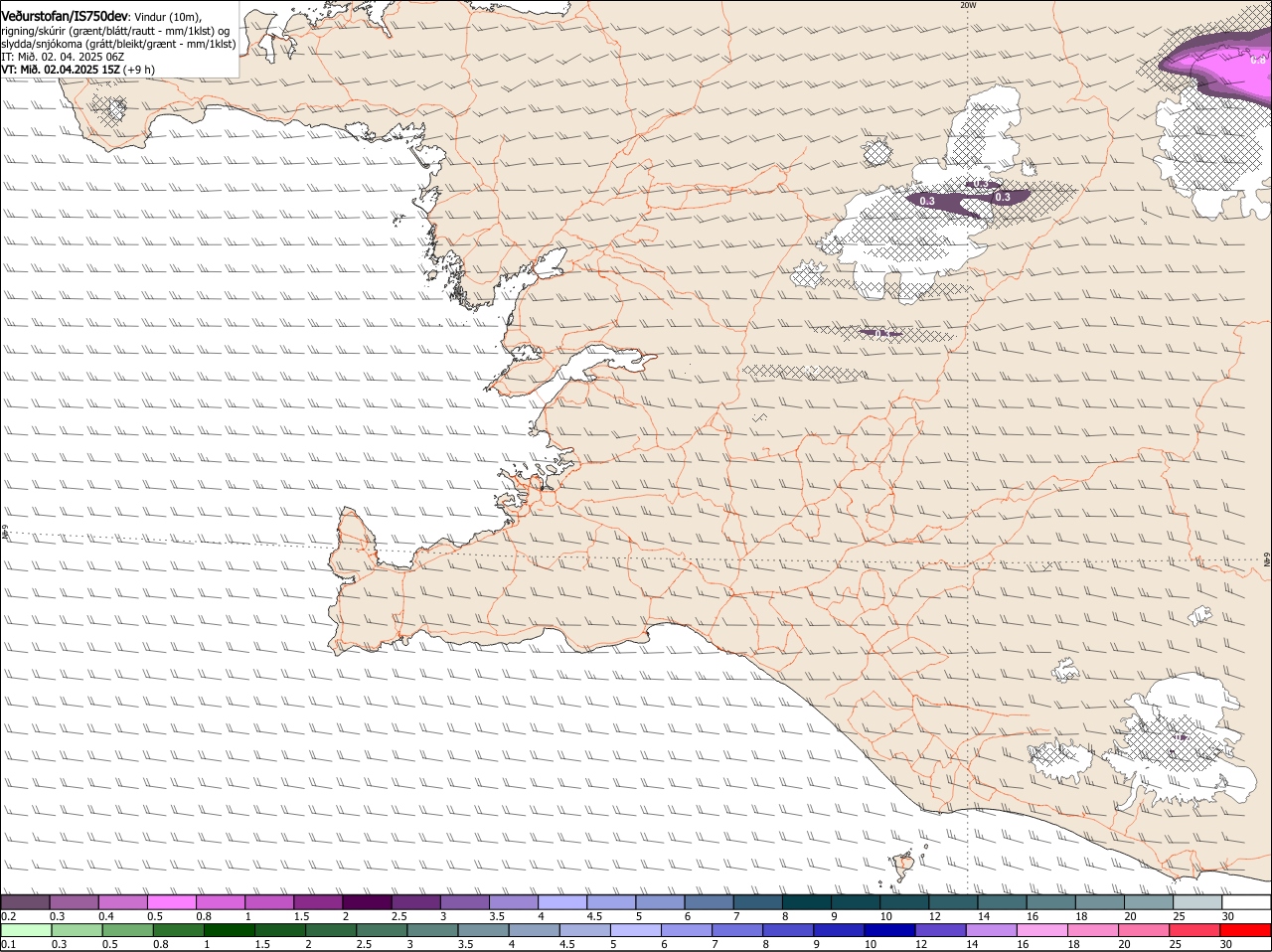Click the 0.1 tick label under the lower colour bar
Viewport: 1272px width, 952px height.
click(x=8, y=944)
